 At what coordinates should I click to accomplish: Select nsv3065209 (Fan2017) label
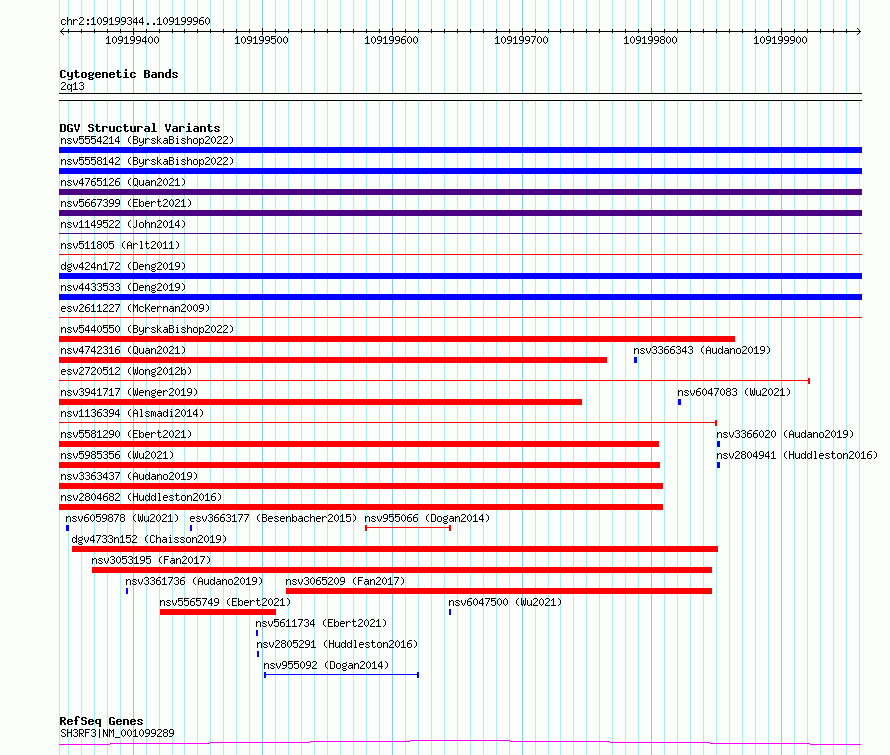pyautogui.click(x=345, y=581)
